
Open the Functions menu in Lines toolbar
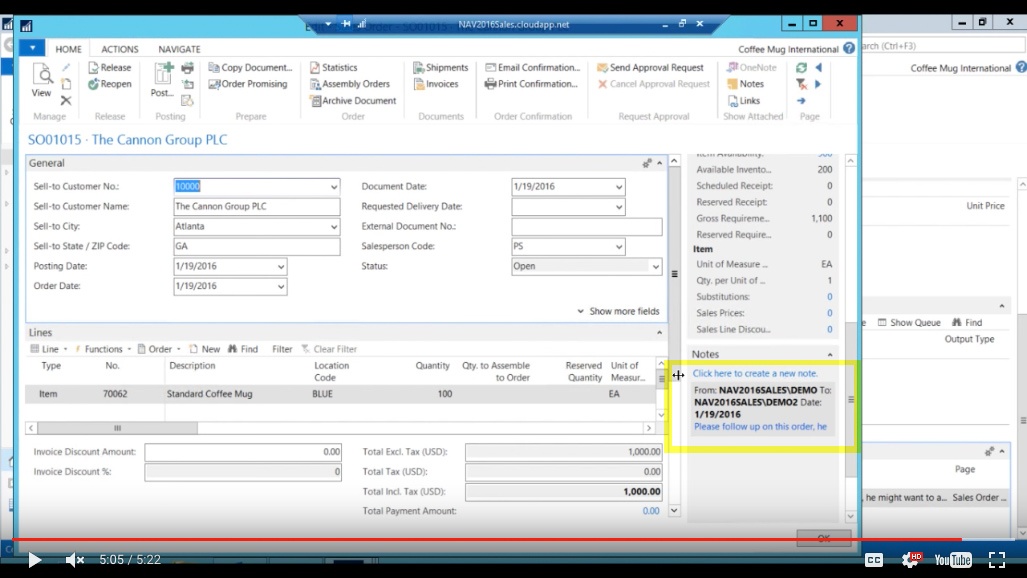pos(102,349)
